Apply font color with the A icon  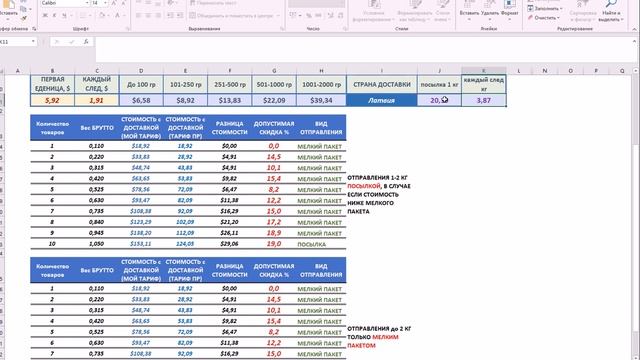tap(118, 16)
